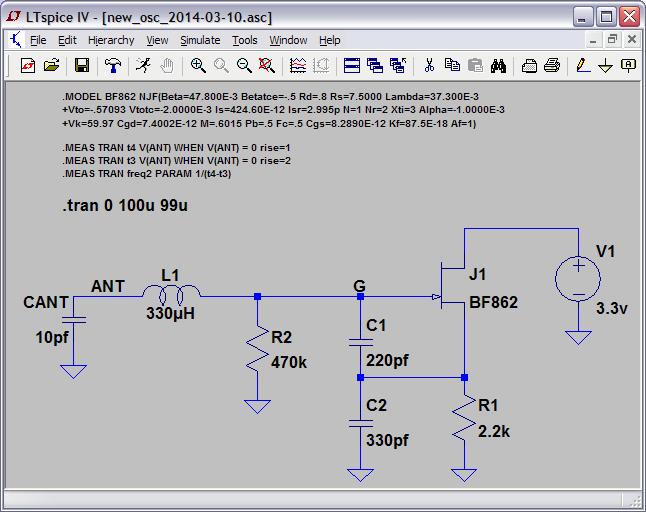Click the New Schematic toolbar icon

point(28,65)
